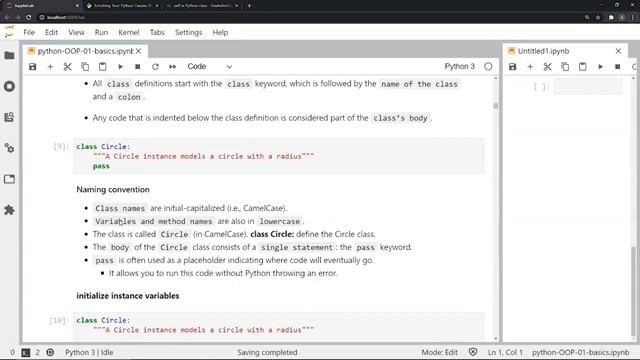640x360 pixels.
Task: Copy selected cells in left notebook
Action: [85, 67]
